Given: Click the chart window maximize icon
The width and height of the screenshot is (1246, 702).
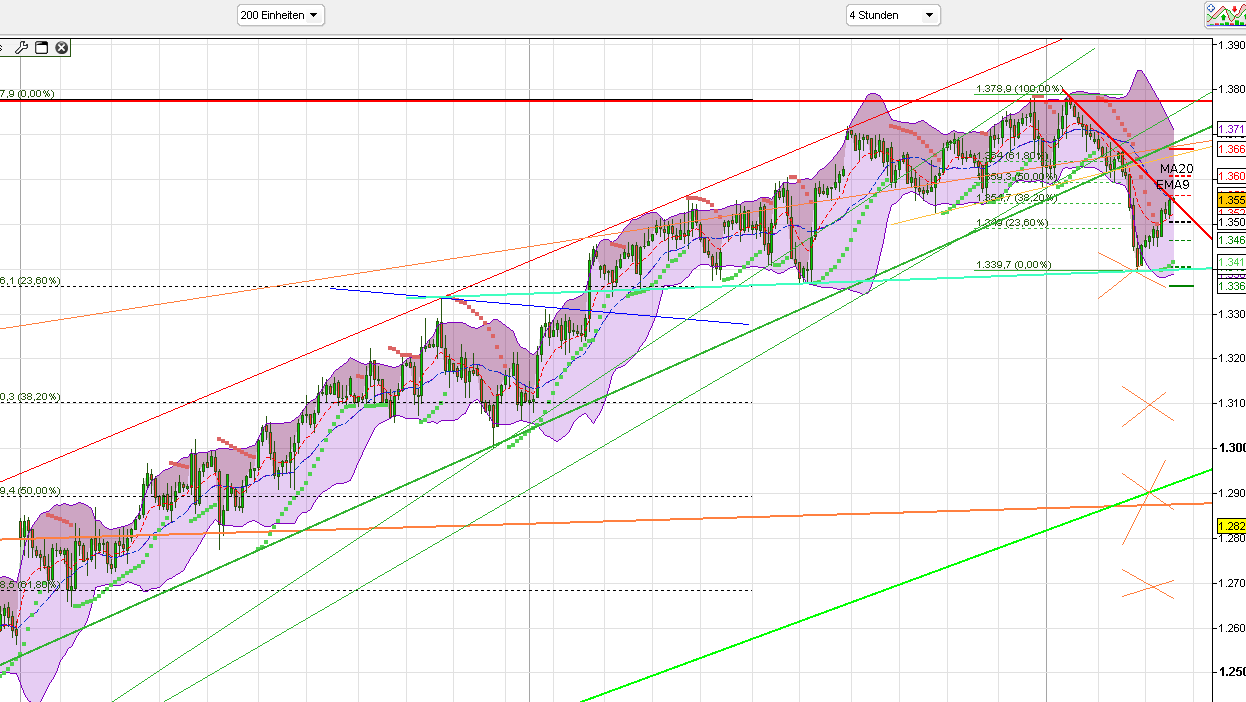Looking at the screenshot, I should [41, 47].
